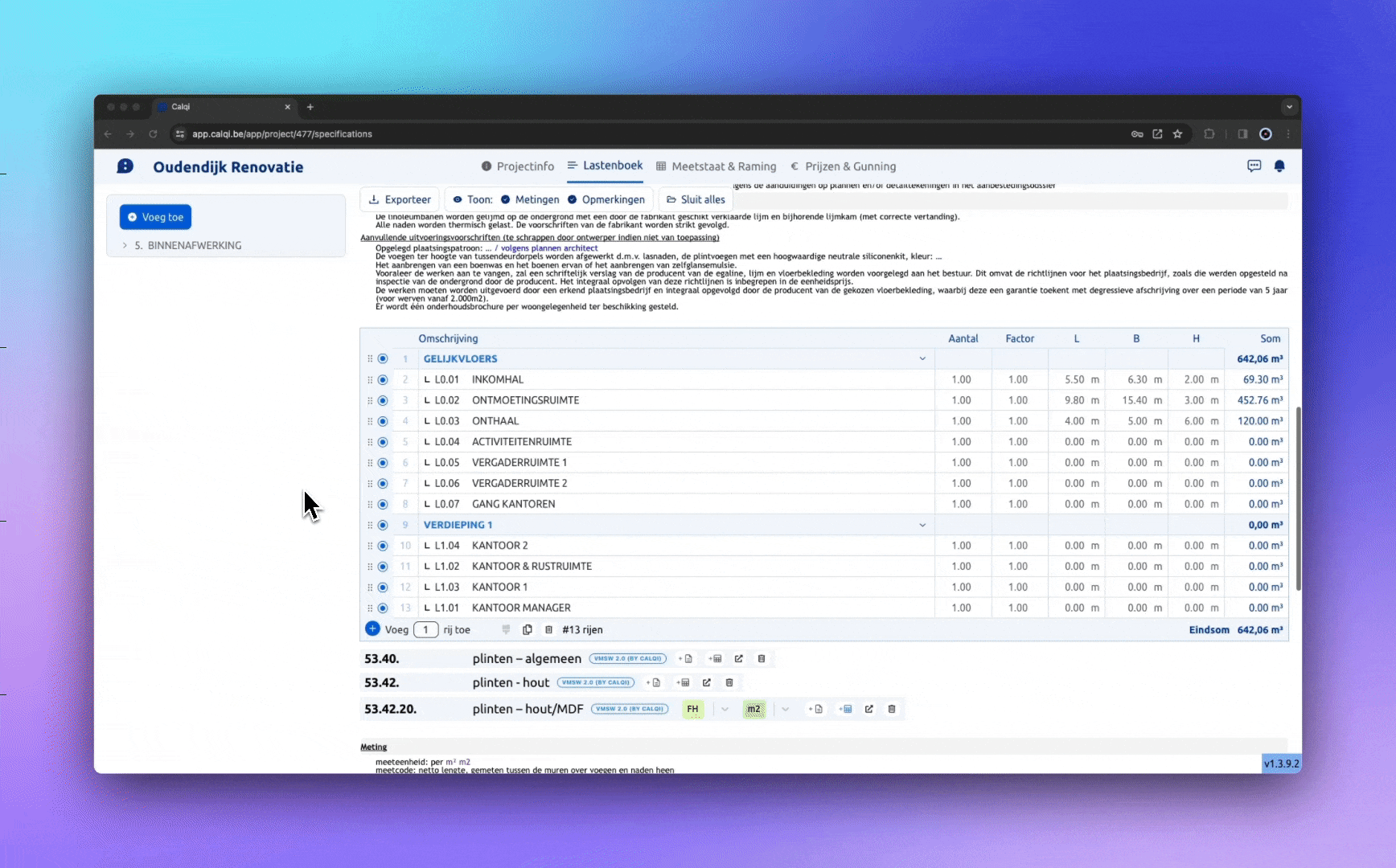Open the chat messages icon
Image resolution: width=1396 pixels, height=868 pixels.
(1254, 166)
